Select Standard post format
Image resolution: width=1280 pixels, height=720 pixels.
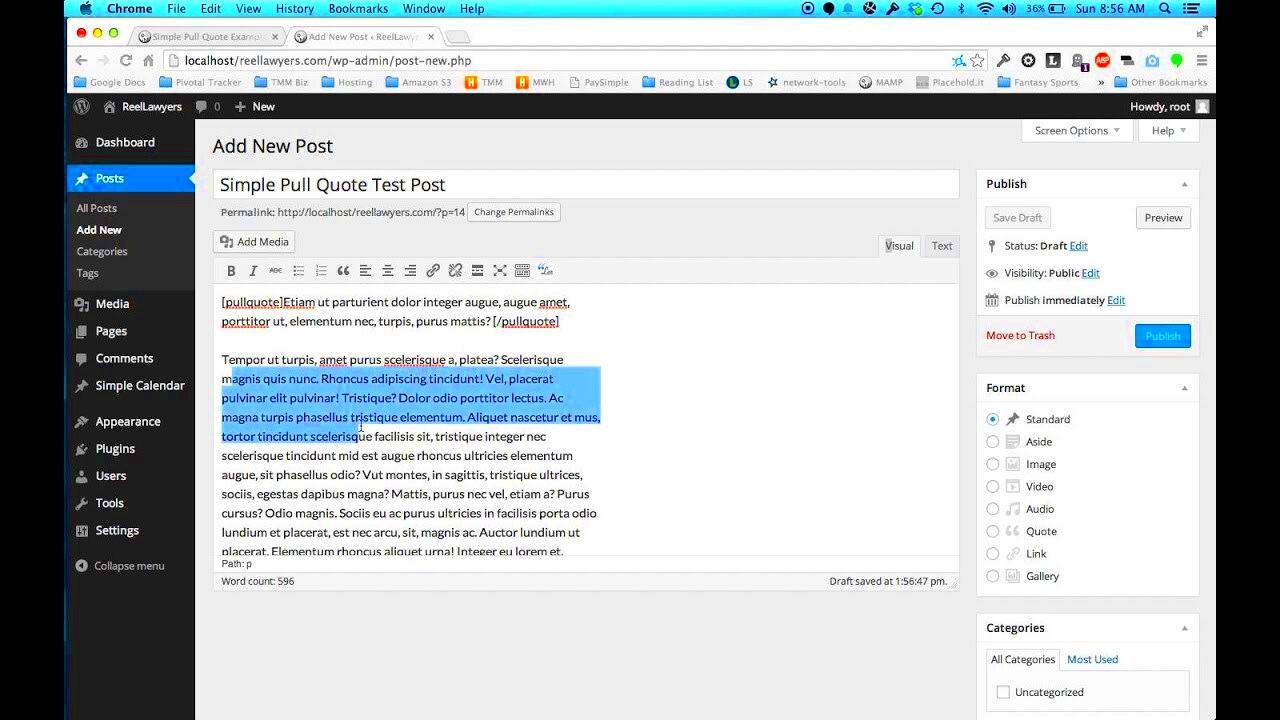coord(992,419)
